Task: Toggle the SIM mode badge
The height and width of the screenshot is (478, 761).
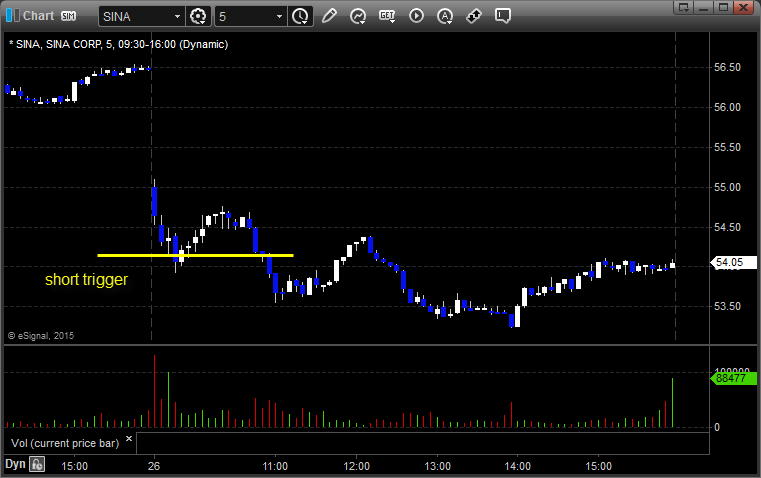Action: [69, 16]
